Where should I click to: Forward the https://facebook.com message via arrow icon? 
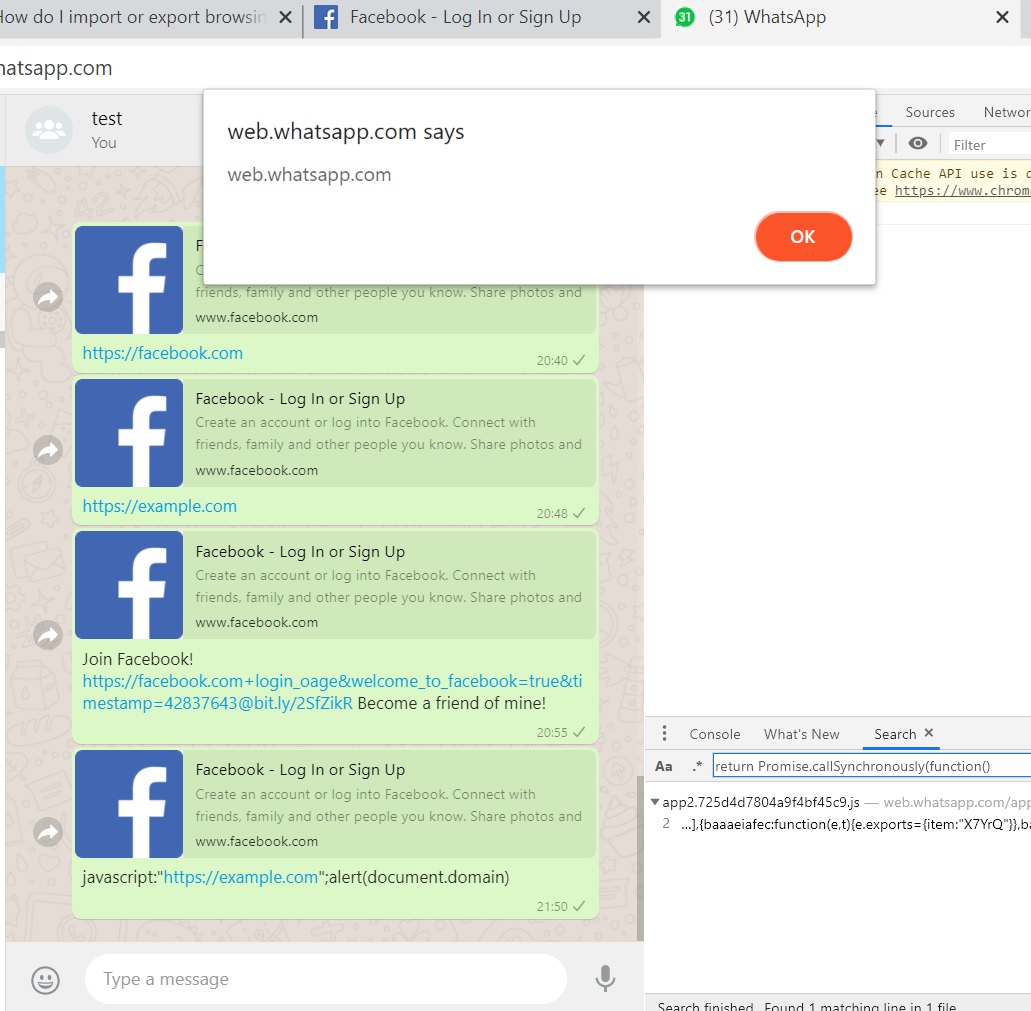[48, 297]
